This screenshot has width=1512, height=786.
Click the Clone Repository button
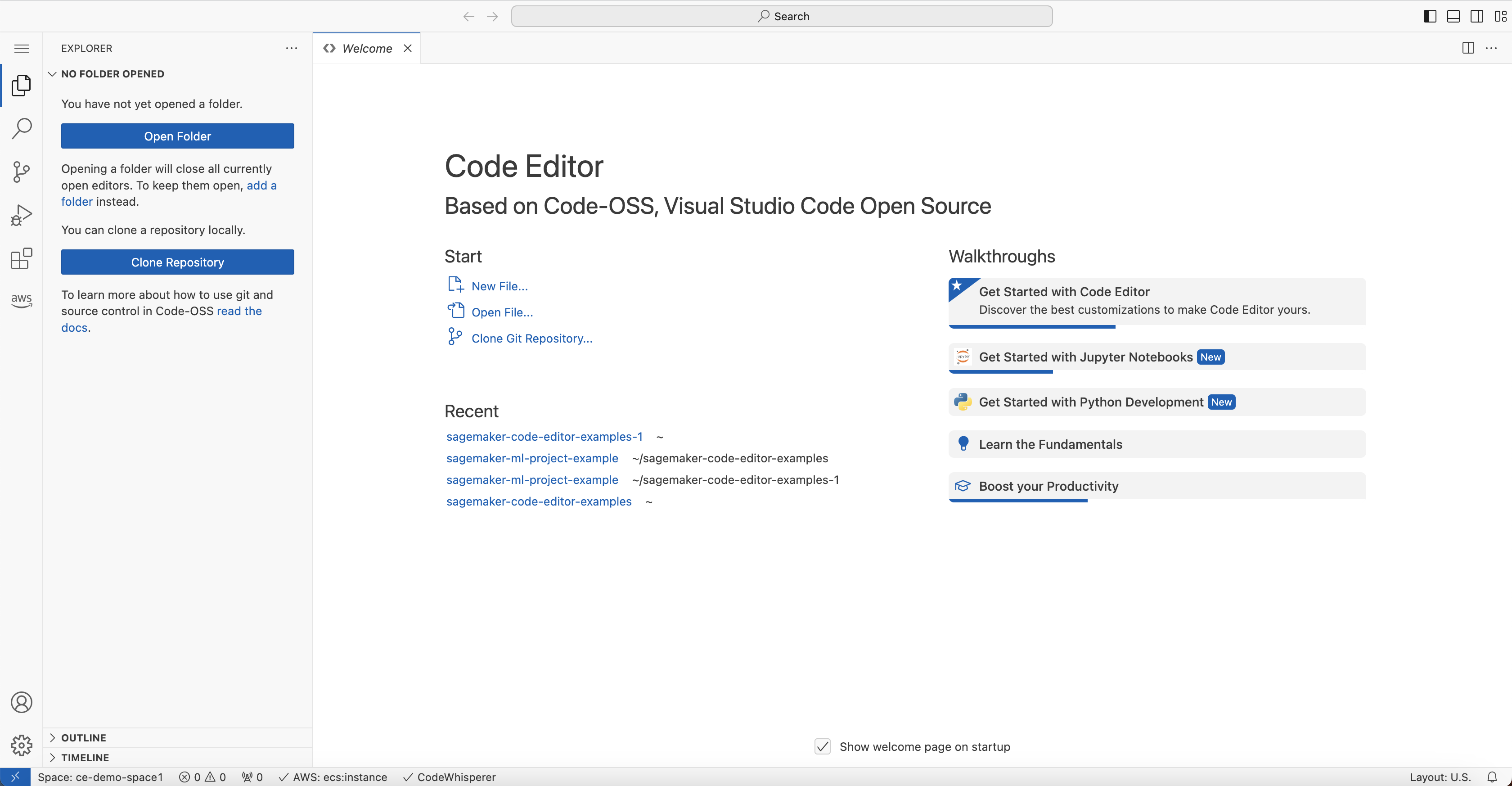[177, 262]
